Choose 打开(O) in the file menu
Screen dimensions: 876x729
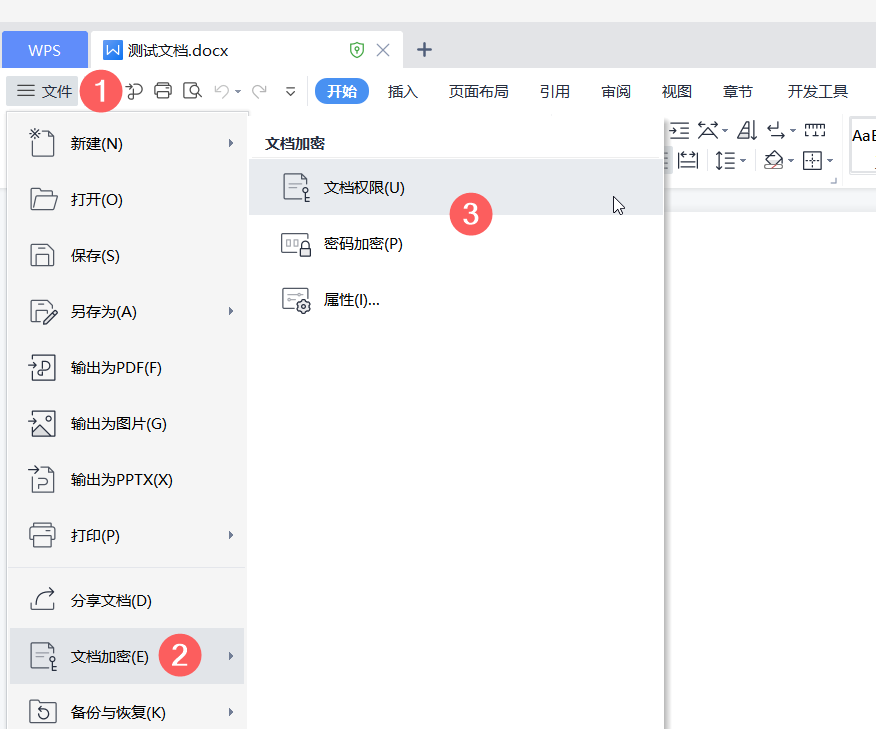click(x=127, y=199)
